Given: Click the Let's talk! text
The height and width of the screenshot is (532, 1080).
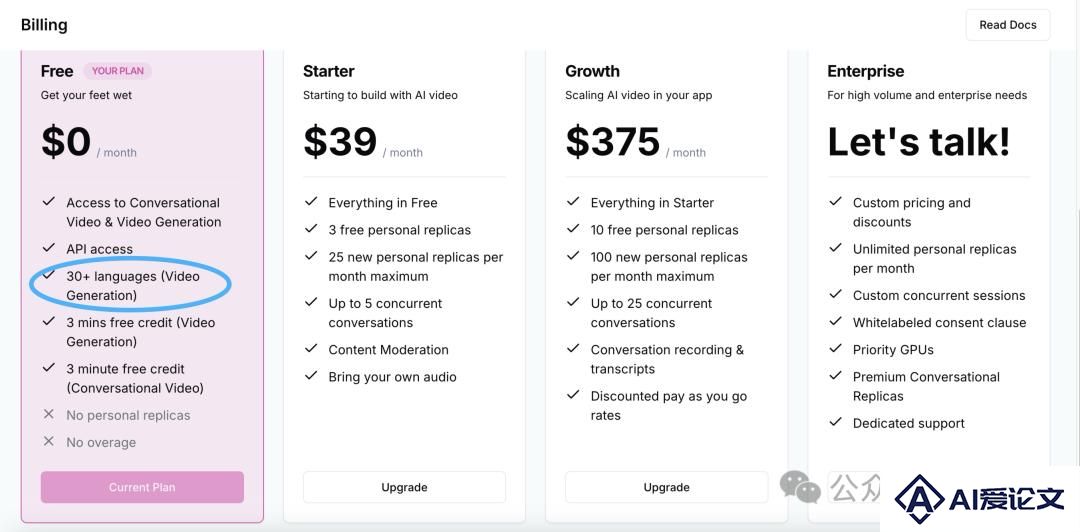Looking at the screenshot, I should tap(919, 141).
